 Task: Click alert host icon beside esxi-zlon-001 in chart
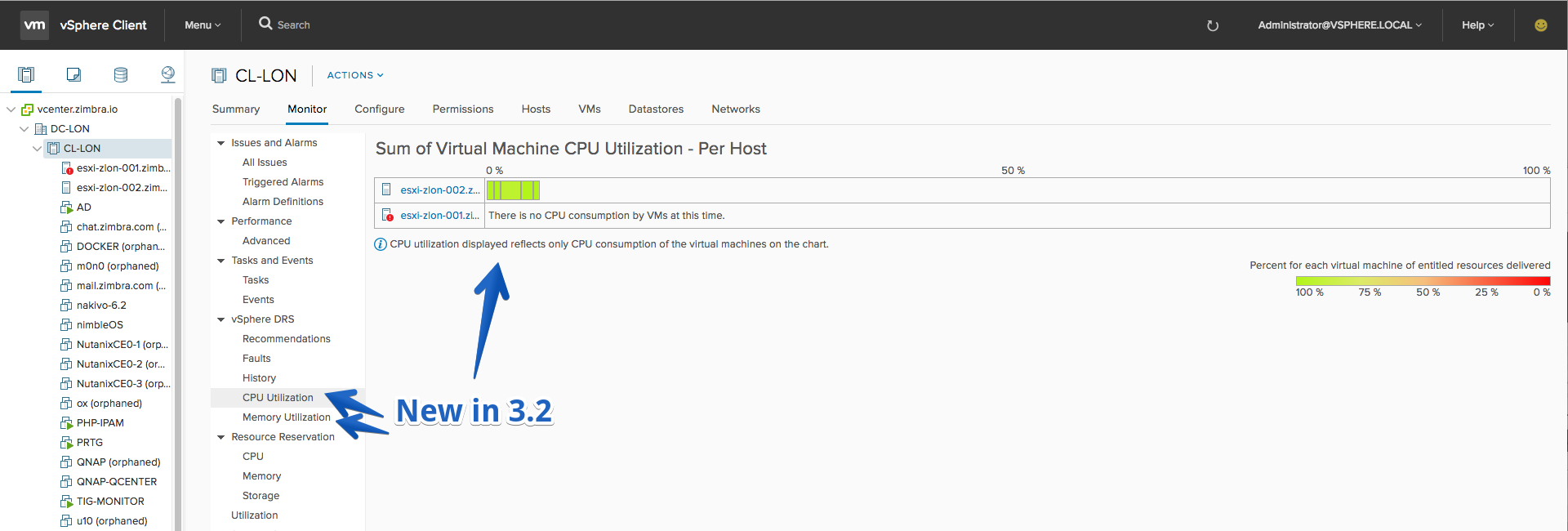387,216
